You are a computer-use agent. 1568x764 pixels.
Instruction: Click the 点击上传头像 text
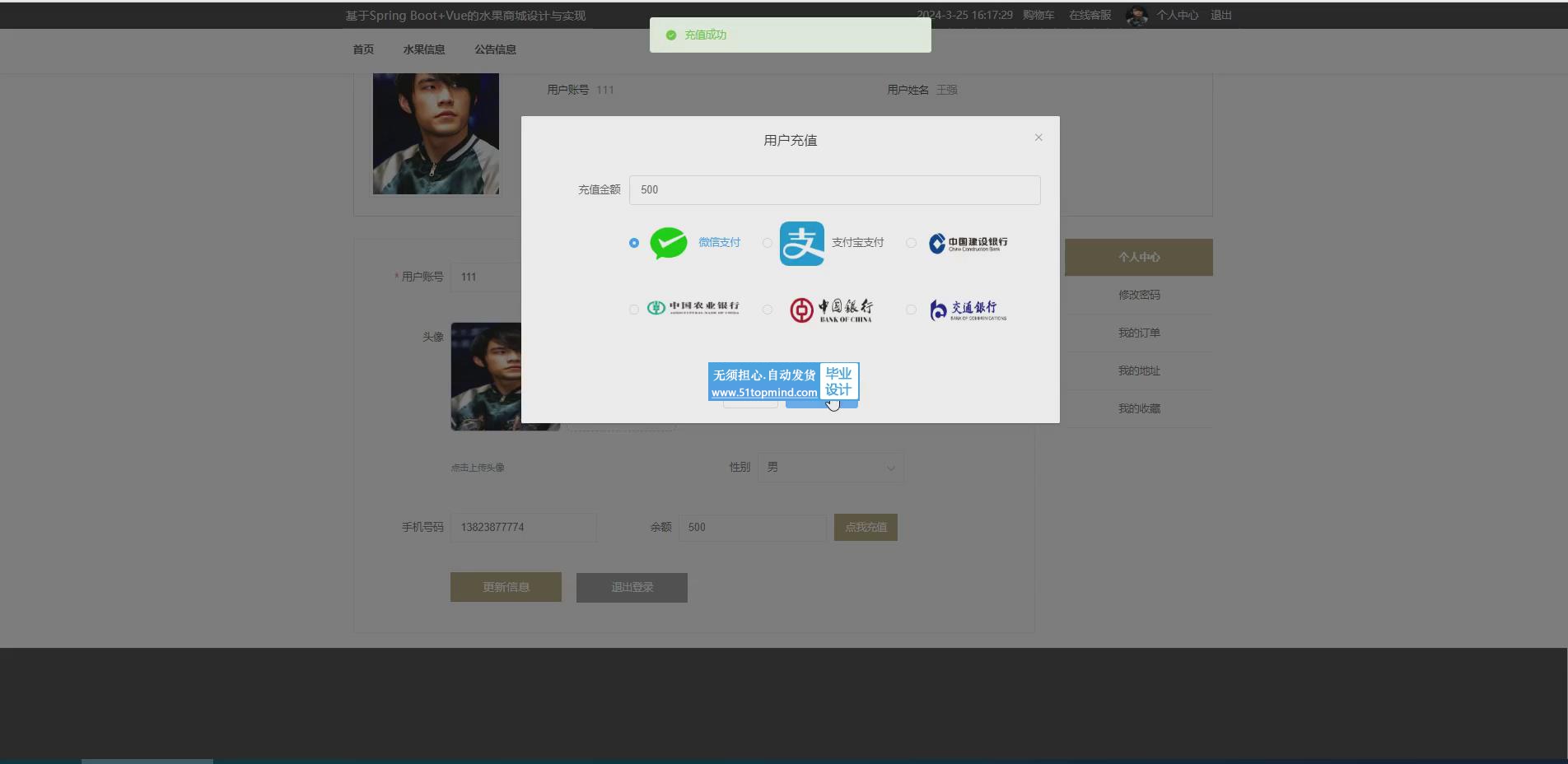(x=478, y=468)
